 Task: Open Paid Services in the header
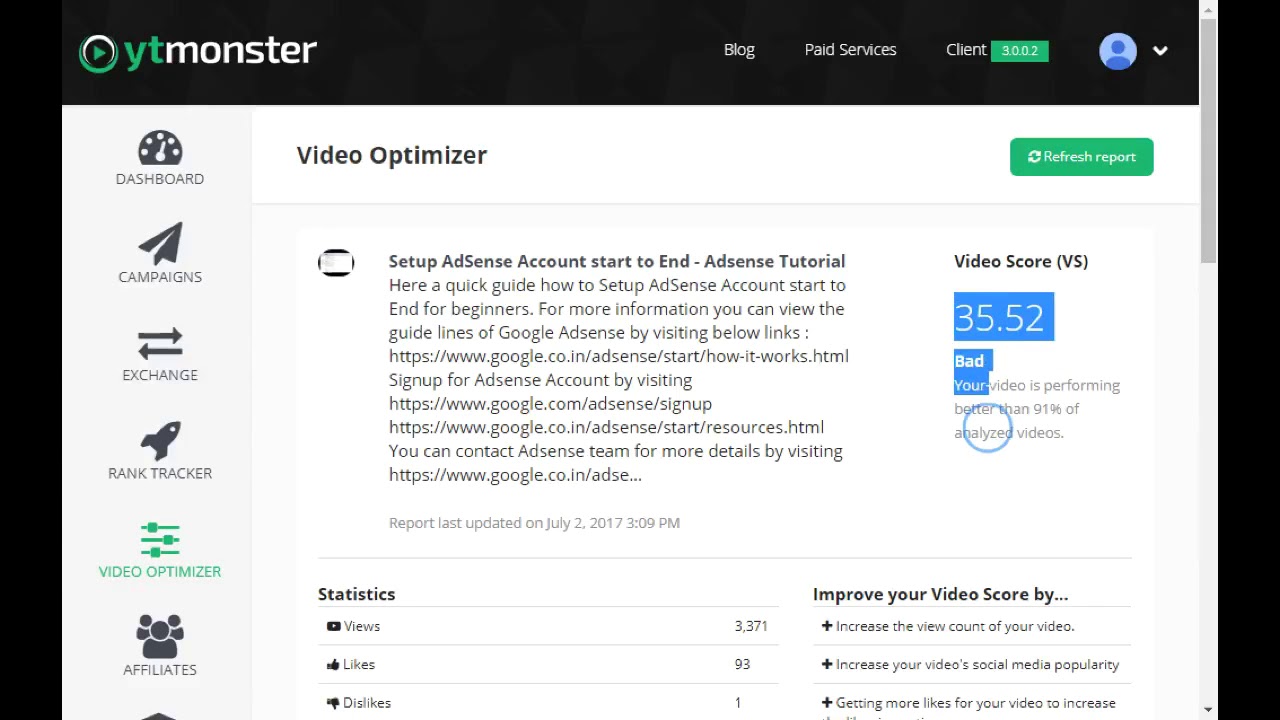coord(850,50)
